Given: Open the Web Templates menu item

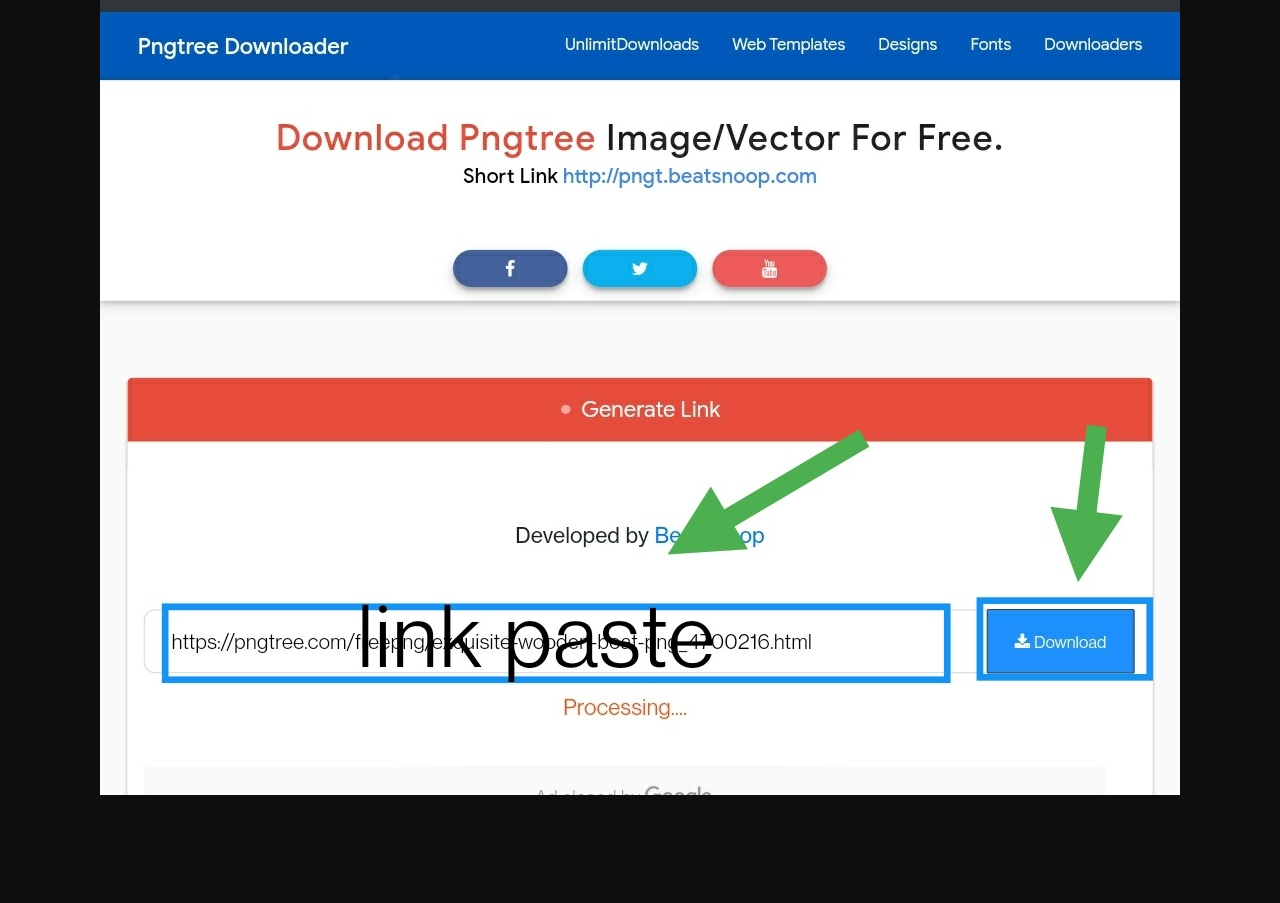Looking at the screenshot, I should [x=788, y=45].
